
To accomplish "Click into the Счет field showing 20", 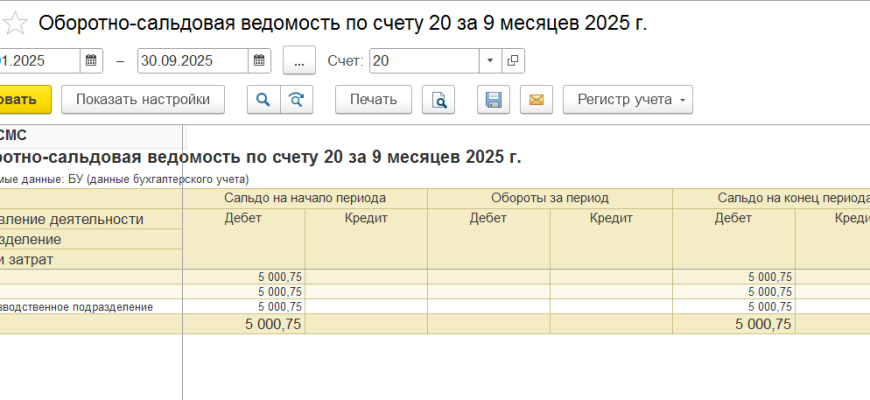I will click(423, 61).
